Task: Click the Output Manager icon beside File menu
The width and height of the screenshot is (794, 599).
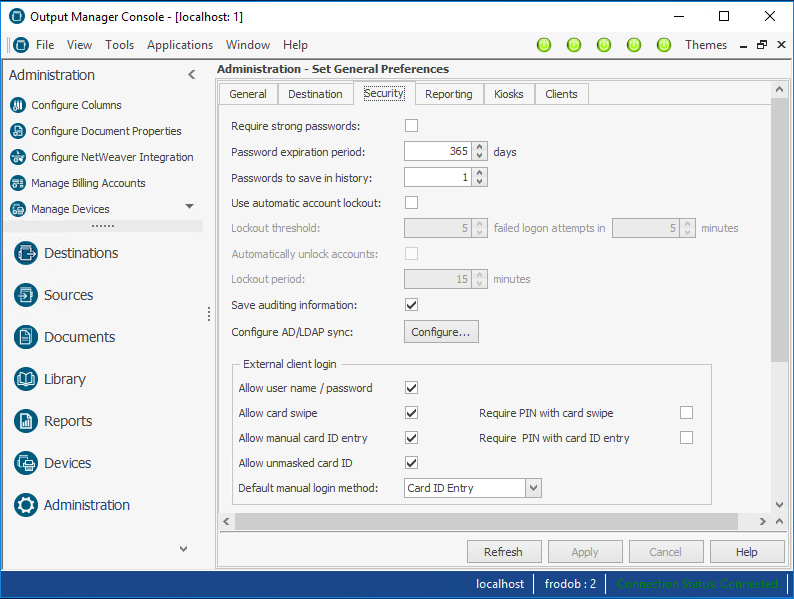Action: [21, 45]
